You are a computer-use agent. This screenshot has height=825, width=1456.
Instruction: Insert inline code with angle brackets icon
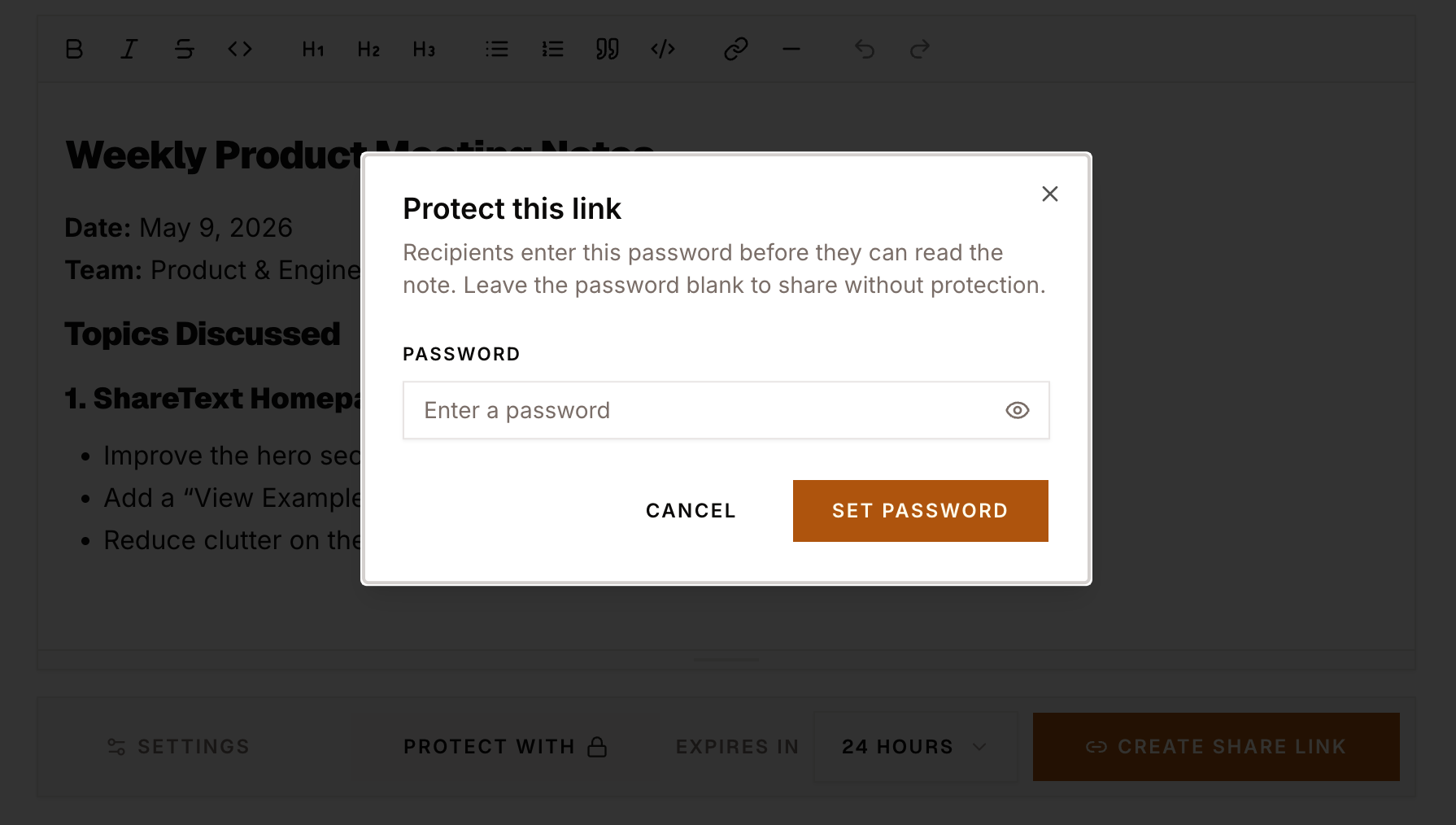pyautogui.click(x=240, y=50)
